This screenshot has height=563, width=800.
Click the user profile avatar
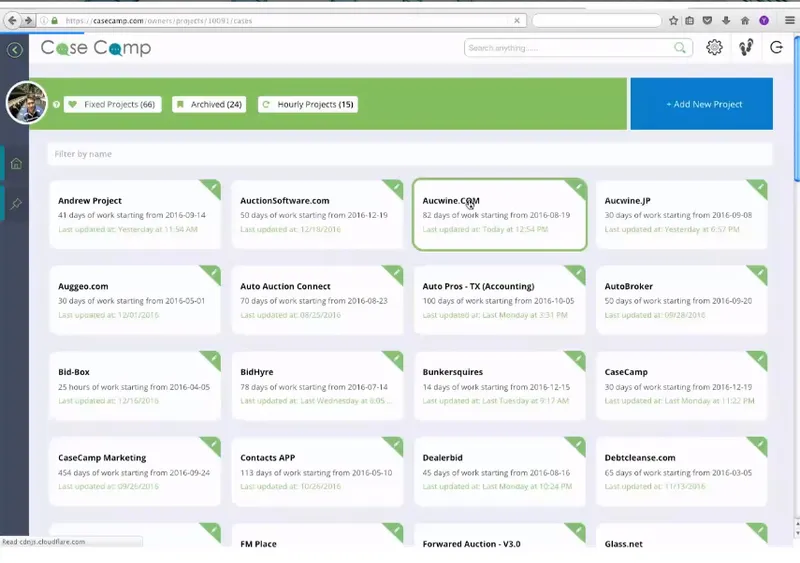(27, 102)
